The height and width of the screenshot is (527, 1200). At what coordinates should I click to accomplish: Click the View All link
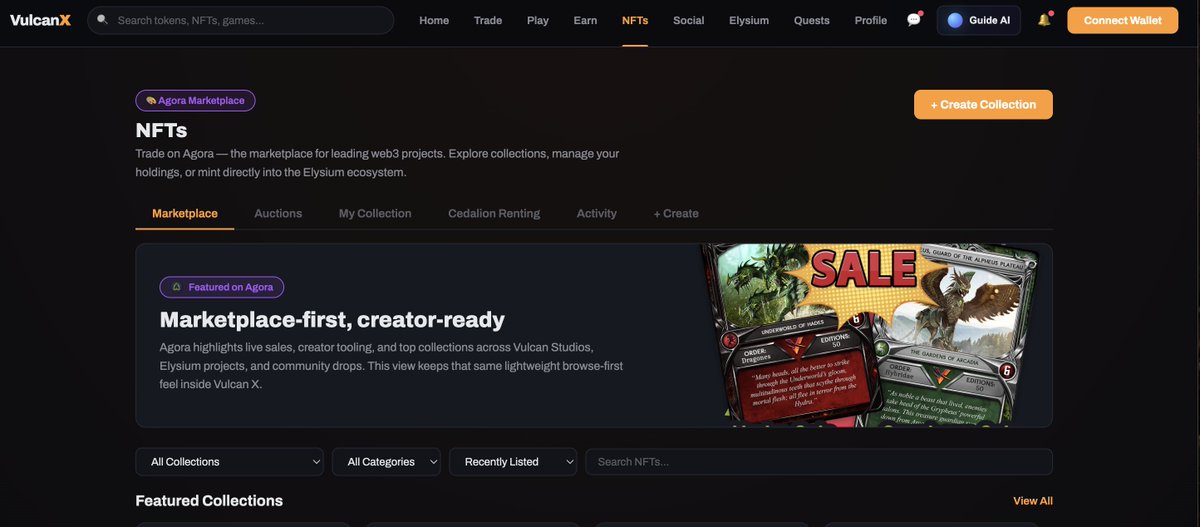[x=1033, y=501]
